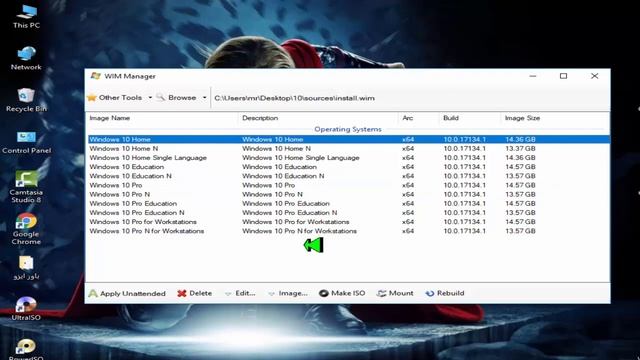Click the Other Tools star icon

(92, 98)
